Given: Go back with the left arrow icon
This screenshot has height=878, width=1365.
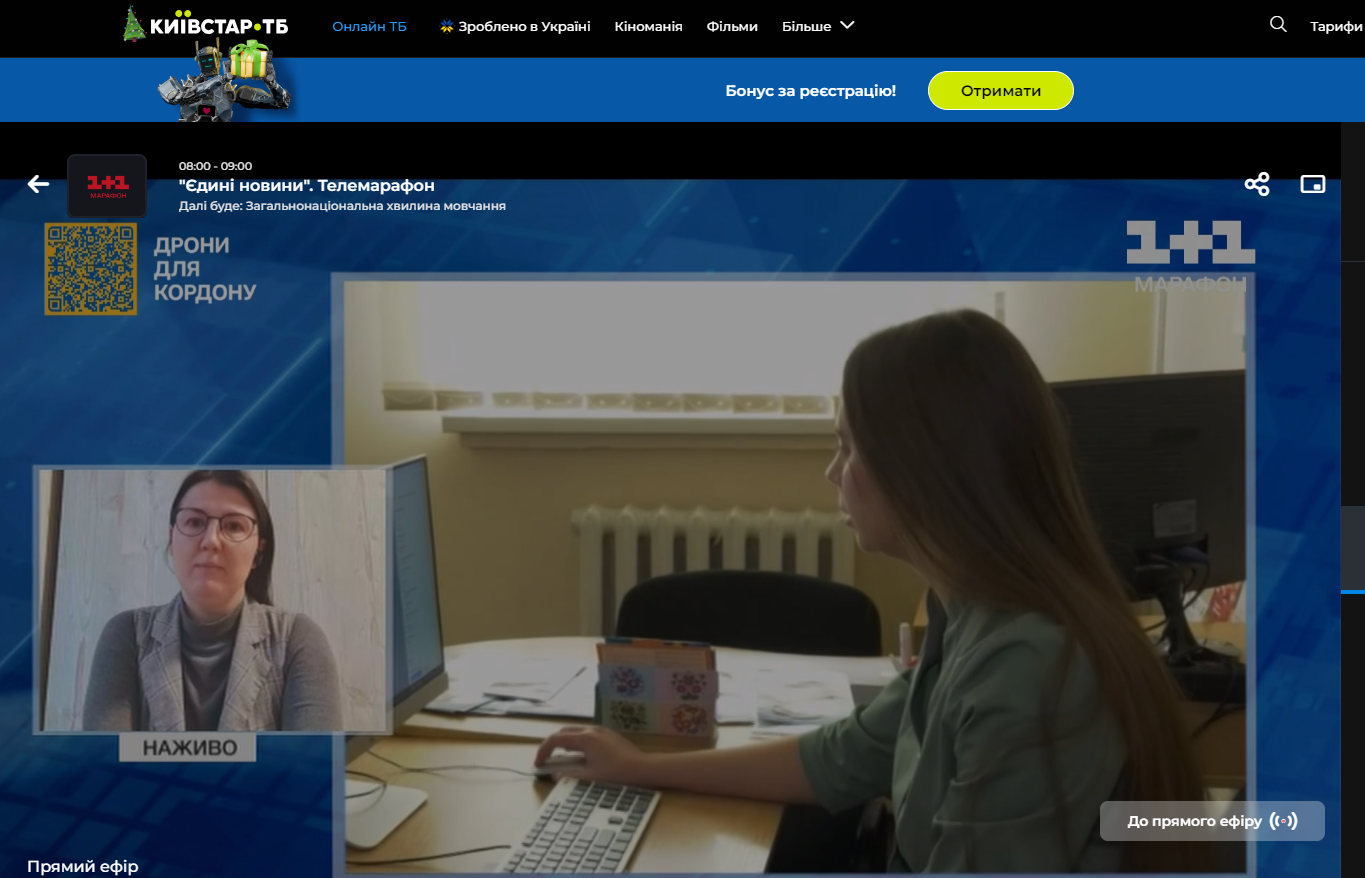Looking at the screenshot, I should tap(38, 184).
